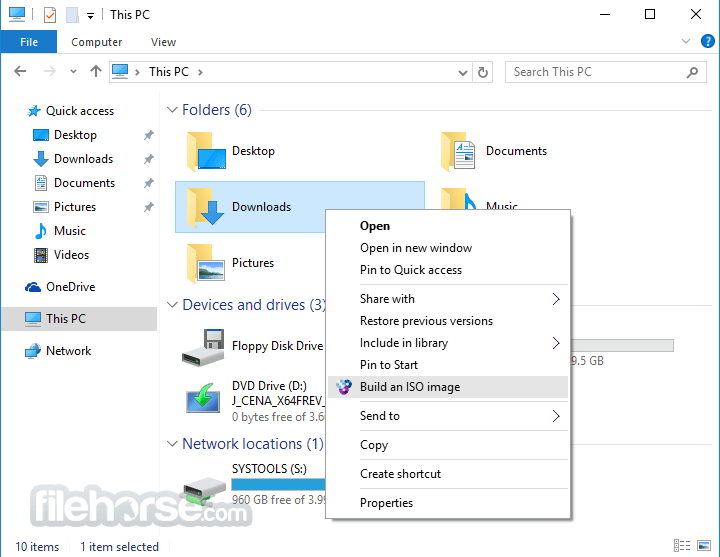This screenshot has height=557, width=720.
Task: Select Network in the navigation pane
Action: [57, 351]
